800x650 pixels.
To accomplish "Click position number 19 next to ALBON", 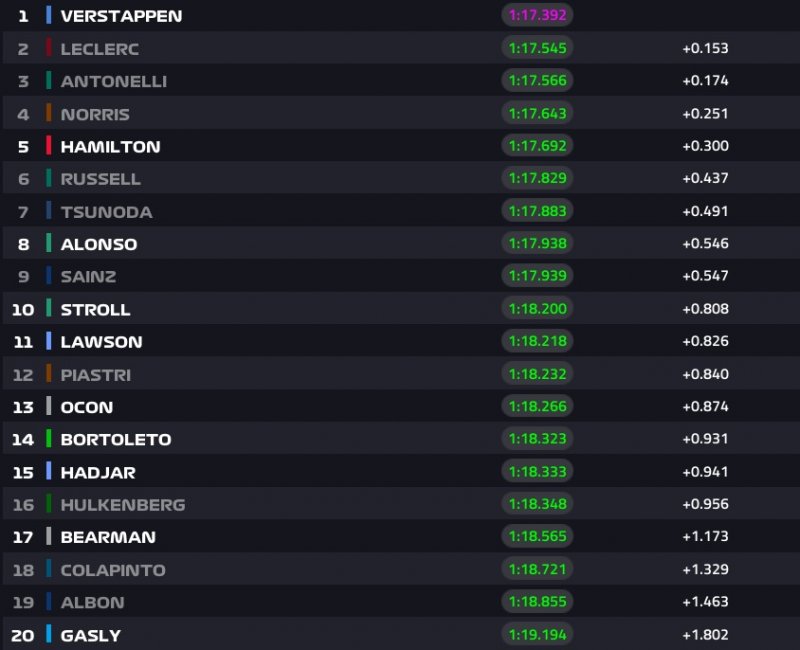I will coord(23,602).
